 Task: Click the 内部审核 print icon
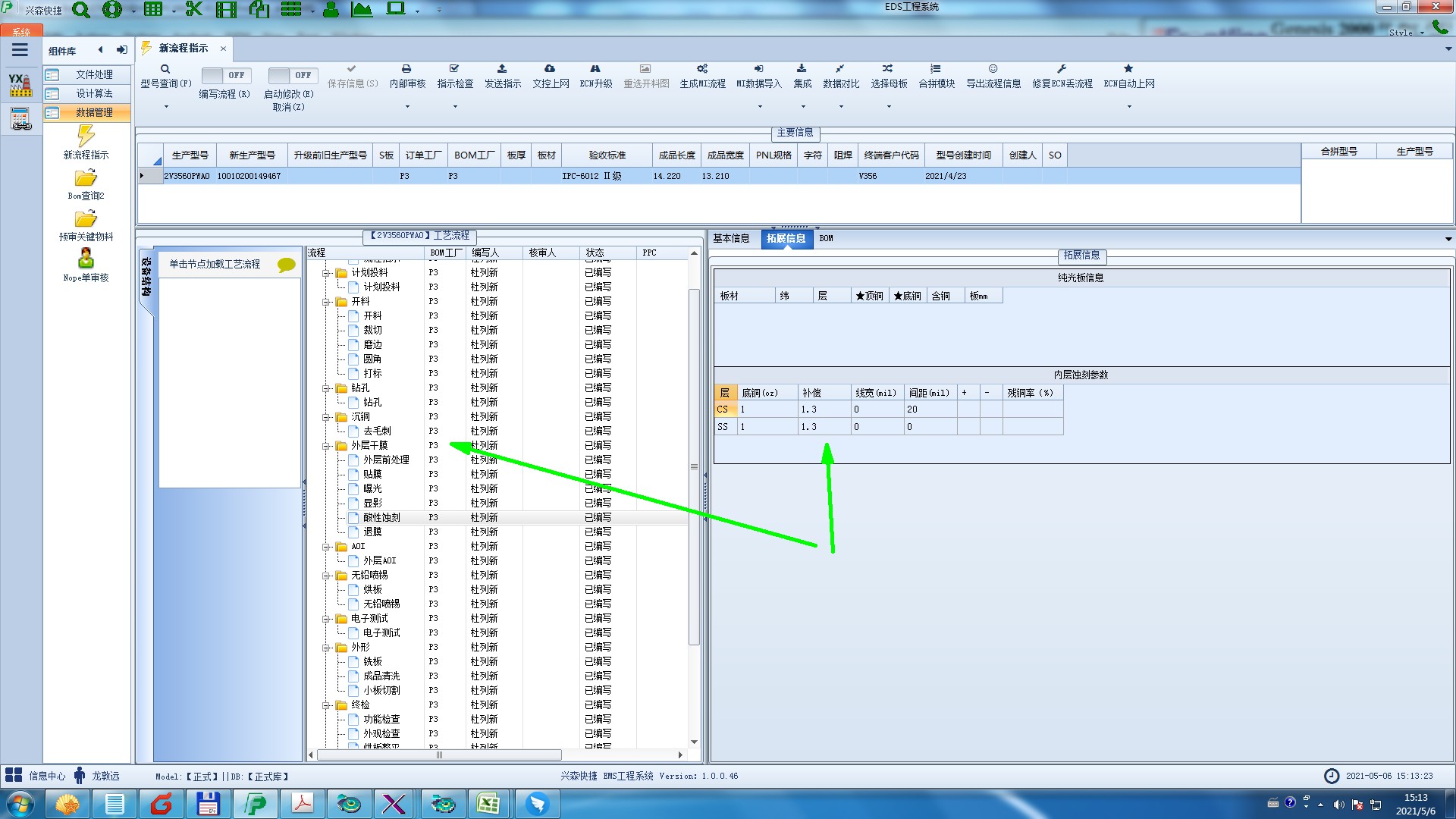click(x=406, y=69)
